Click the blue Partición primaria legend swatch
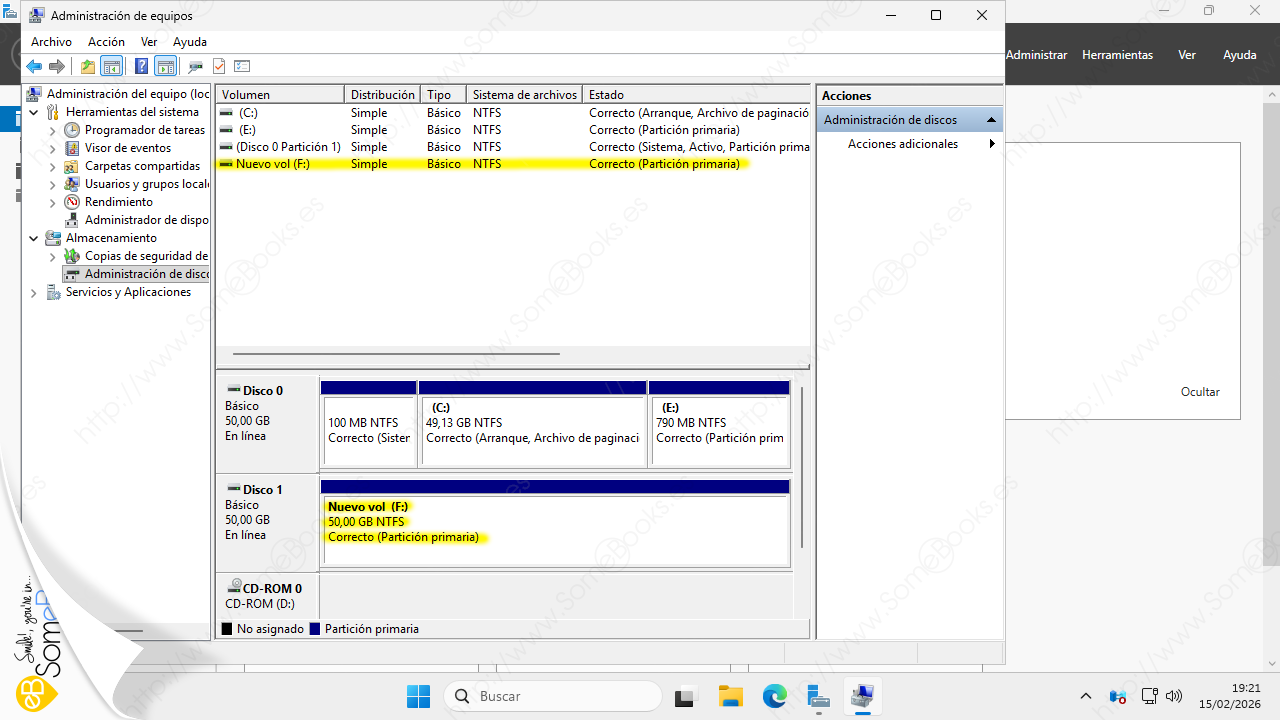The height and width of the screenshot is (720, 1280). (315, 629)
